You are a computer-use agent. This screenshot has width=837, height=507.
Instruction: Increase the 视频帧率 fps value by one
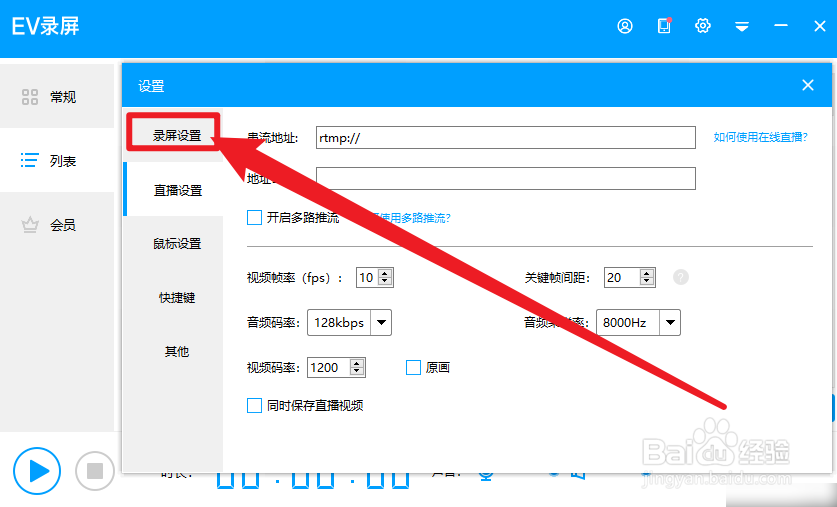(x=385, y=273)
